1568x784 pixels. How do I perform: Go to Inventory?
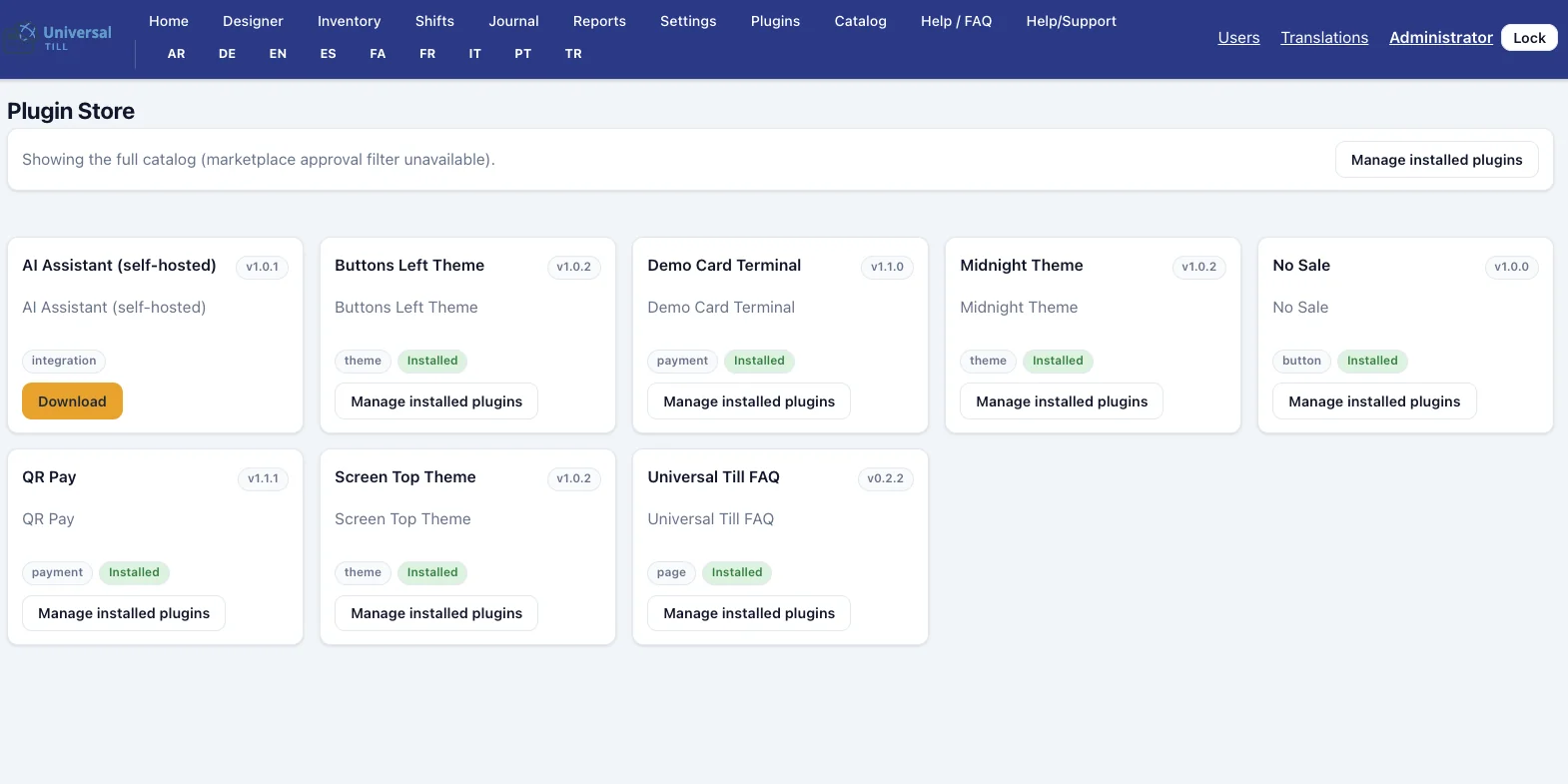point(349,21)
